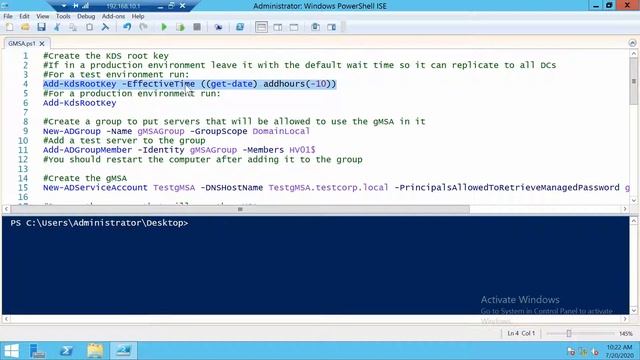
Task: Run selection icon in toolbar
Action: pyautogui.click(x=180, y=27)
